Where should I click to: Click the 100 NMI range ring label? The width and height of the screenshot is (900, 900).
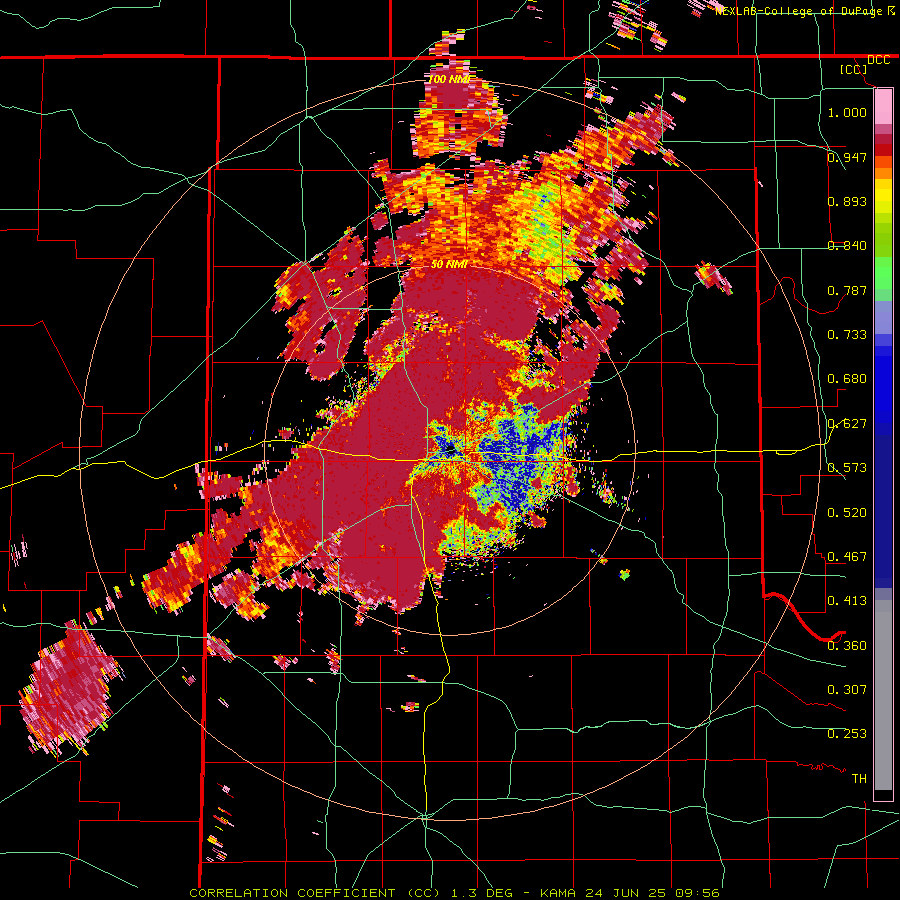click(449, 79)
